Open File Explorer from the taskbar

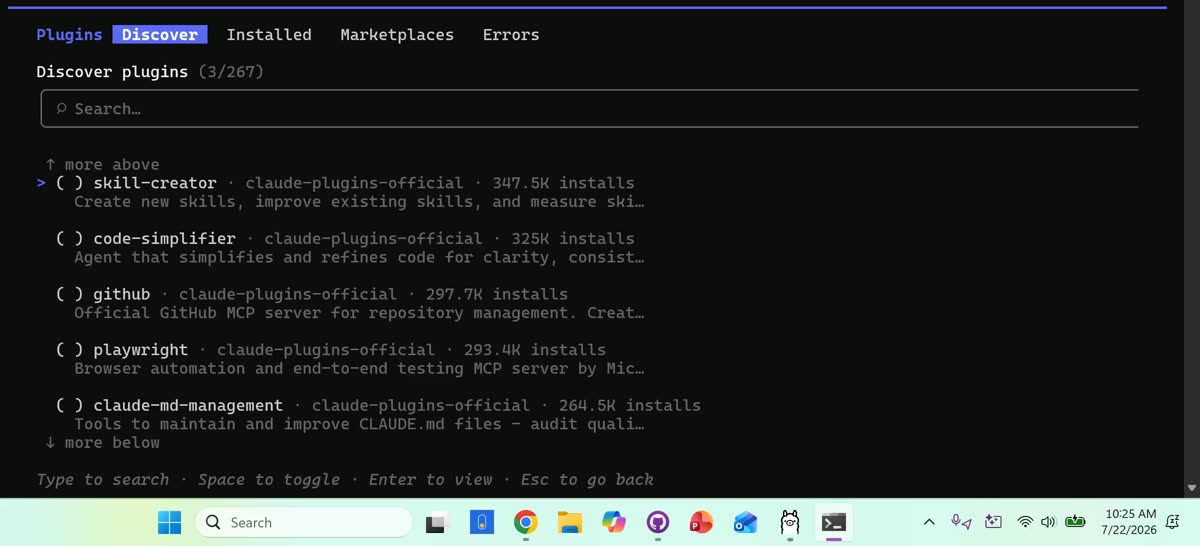coord(569,522)
